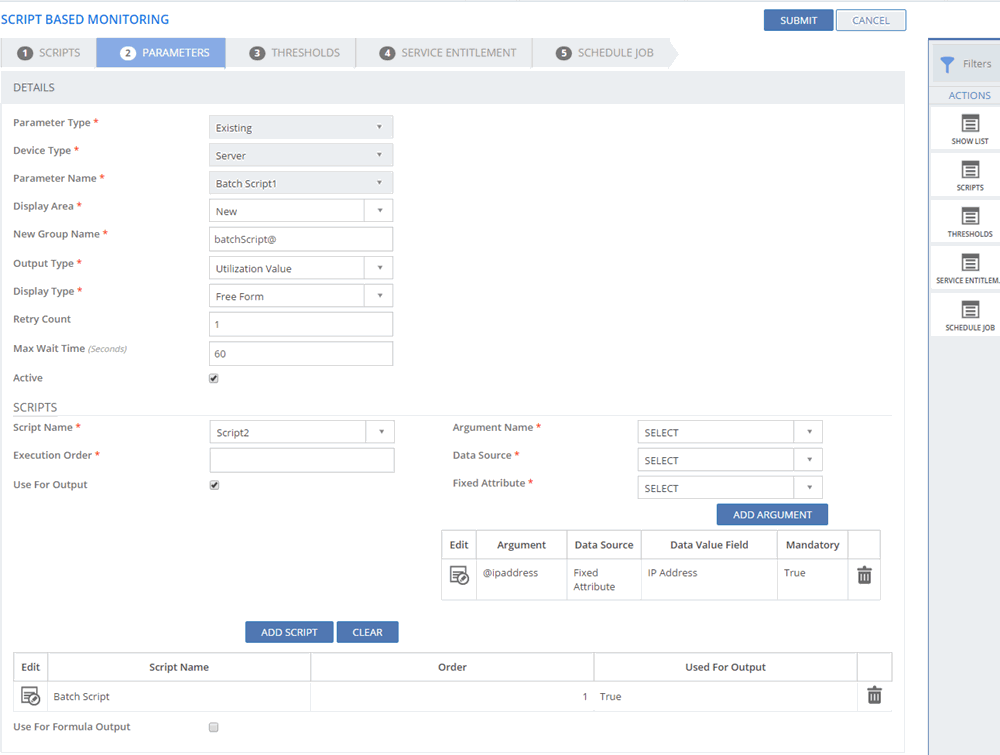
Task: Toggle the Active checkbox
Action: (214, 378)
